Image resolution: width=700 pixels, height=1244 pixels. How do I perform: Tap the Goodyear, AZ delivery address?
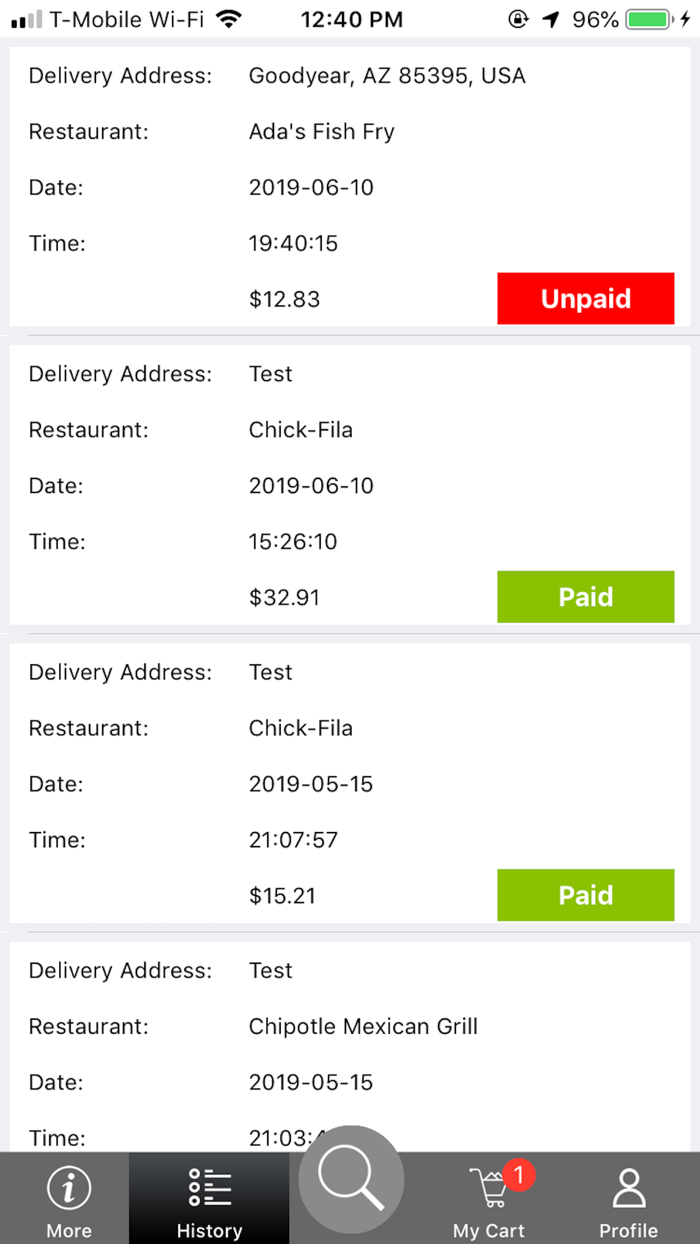point(388,75)
